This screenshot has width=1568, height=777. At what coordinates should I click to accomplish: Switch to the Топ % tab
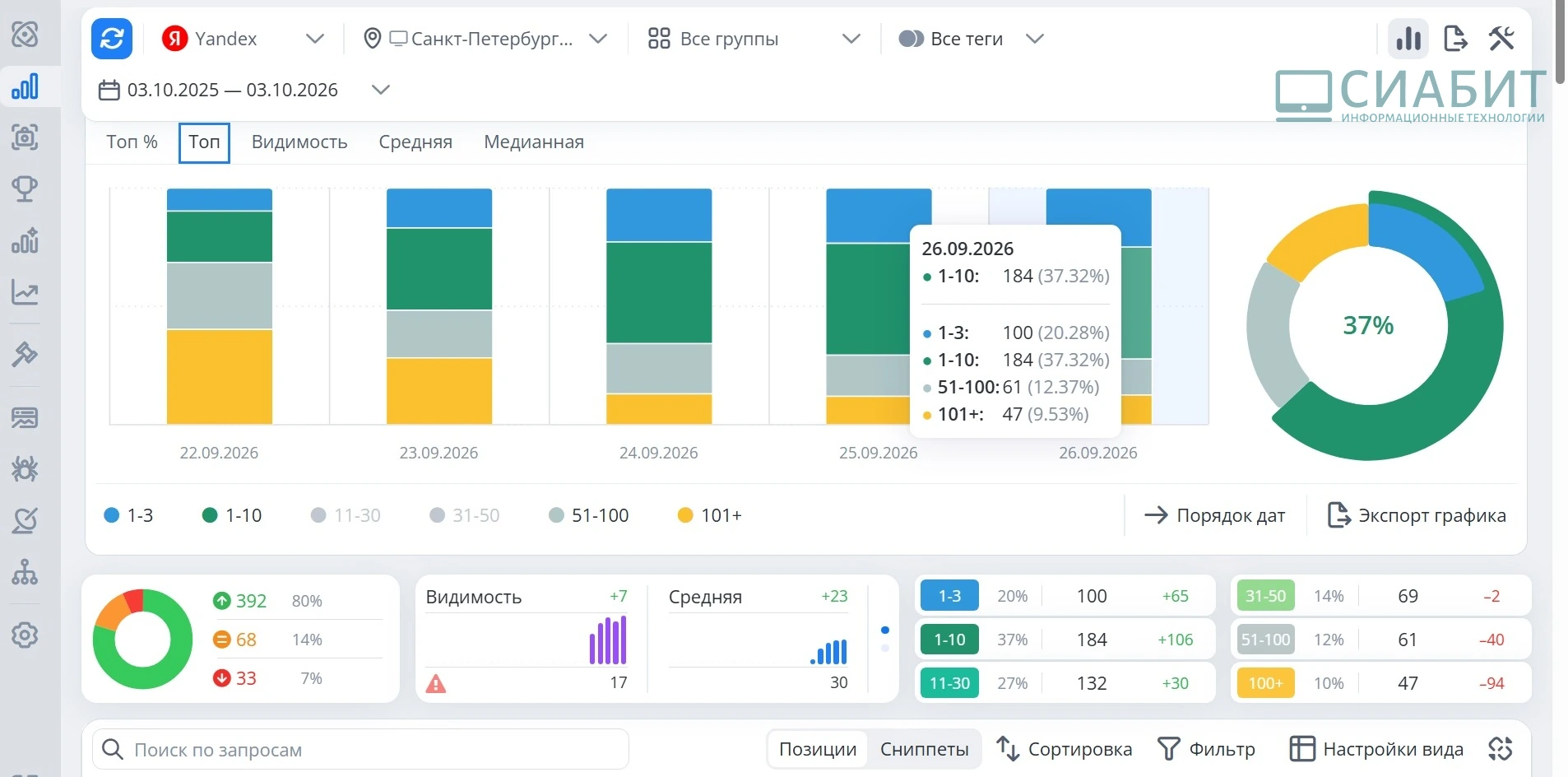132,142
